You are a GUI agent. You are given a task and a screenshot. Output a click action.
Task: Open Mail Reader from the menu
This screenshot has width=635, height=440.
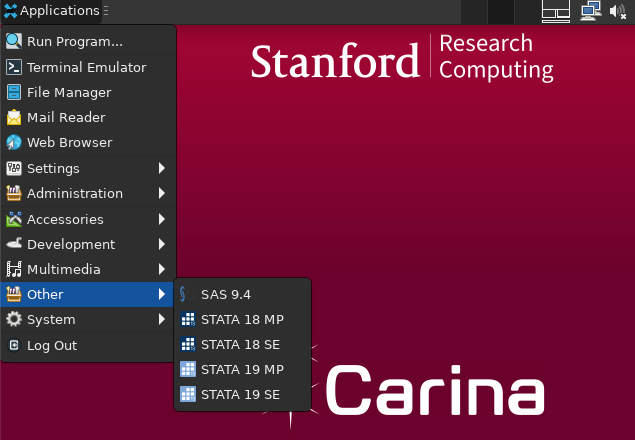(88, 117)
